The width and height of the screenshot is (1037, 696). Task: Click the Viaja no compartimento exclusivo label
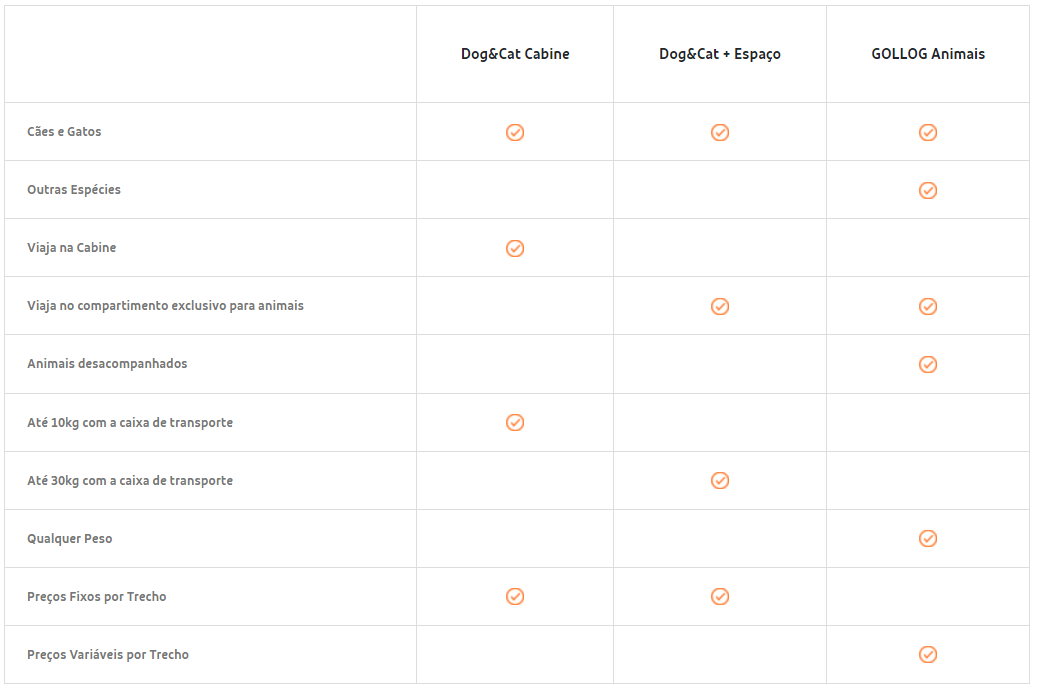pyautogui.click(x=165, y=306)
